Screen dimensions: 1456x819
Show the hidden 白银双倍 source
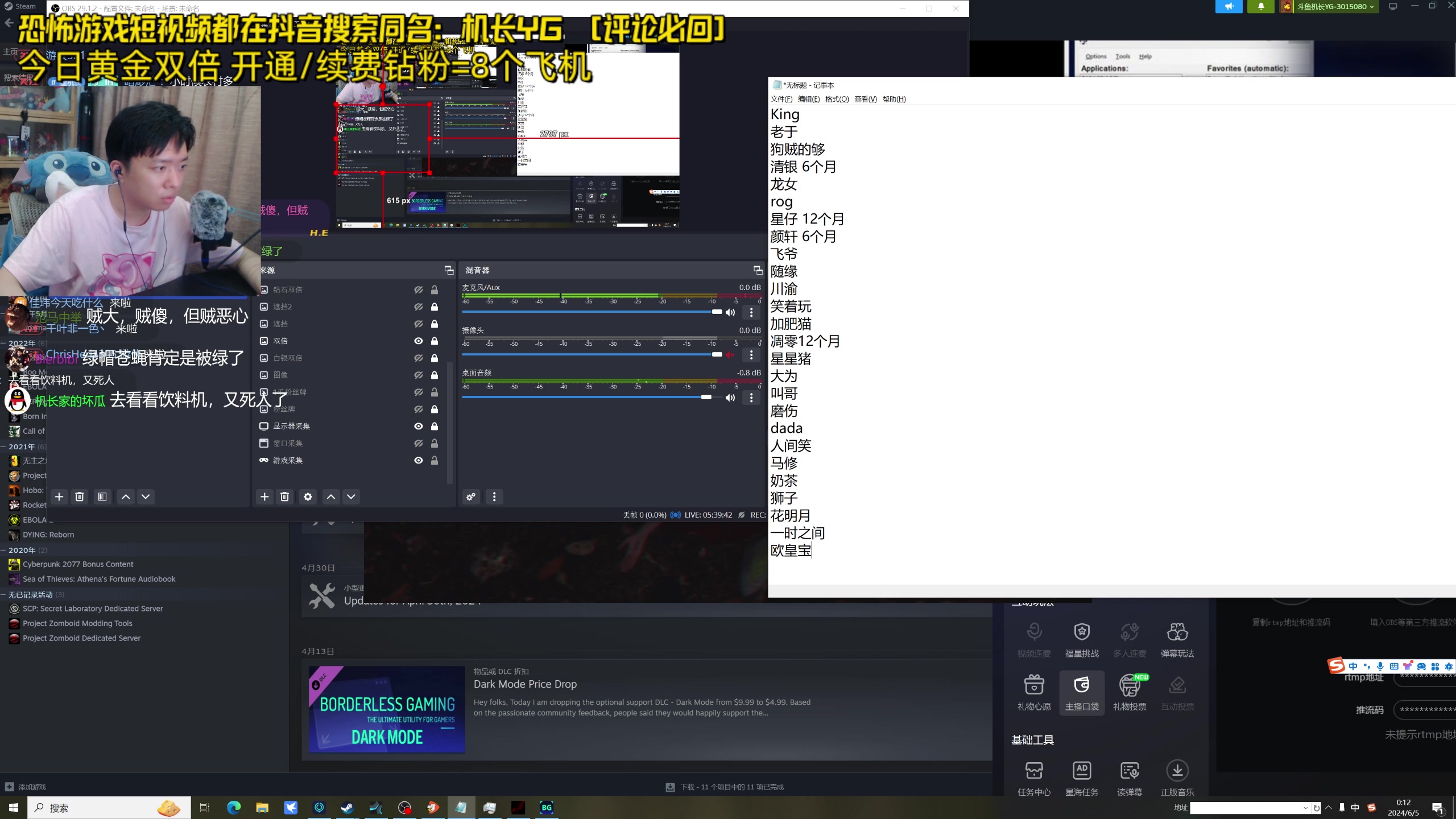pyautogui.click(x=419, y=358)
